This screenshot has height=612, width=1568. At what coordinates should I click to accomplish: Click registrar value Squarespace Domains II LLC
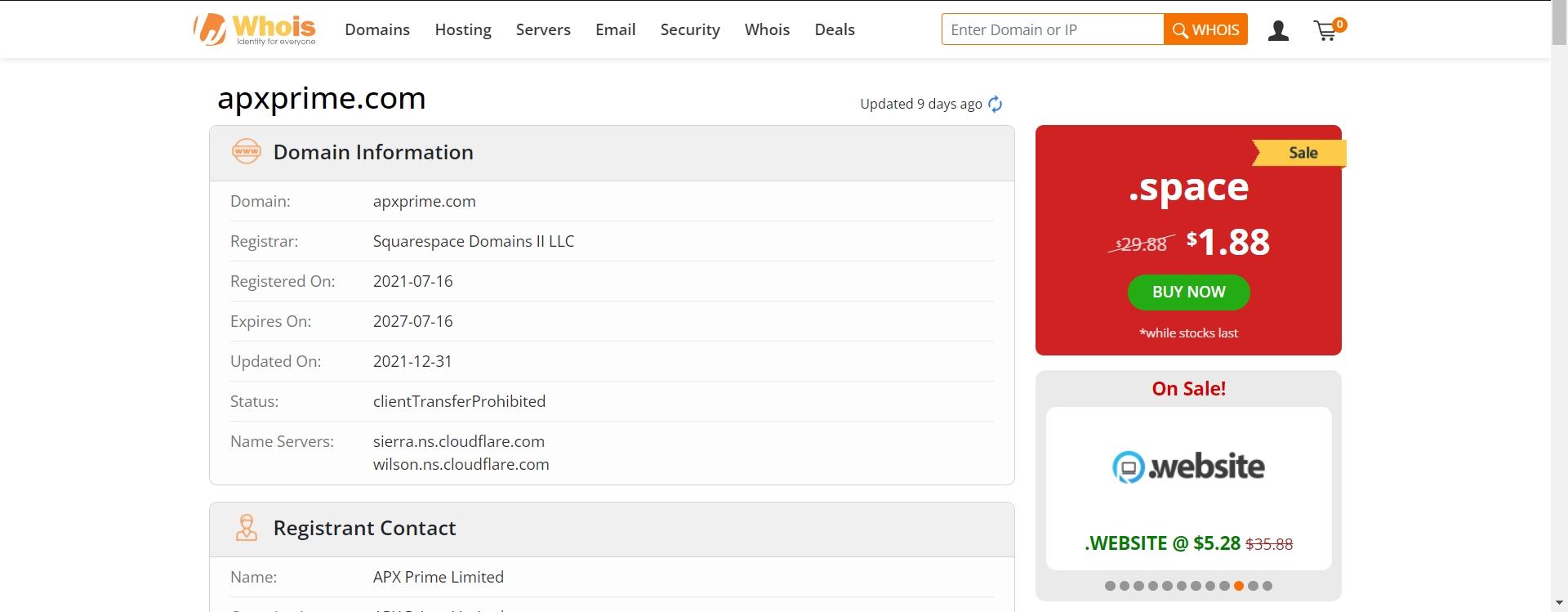point(474,241)
